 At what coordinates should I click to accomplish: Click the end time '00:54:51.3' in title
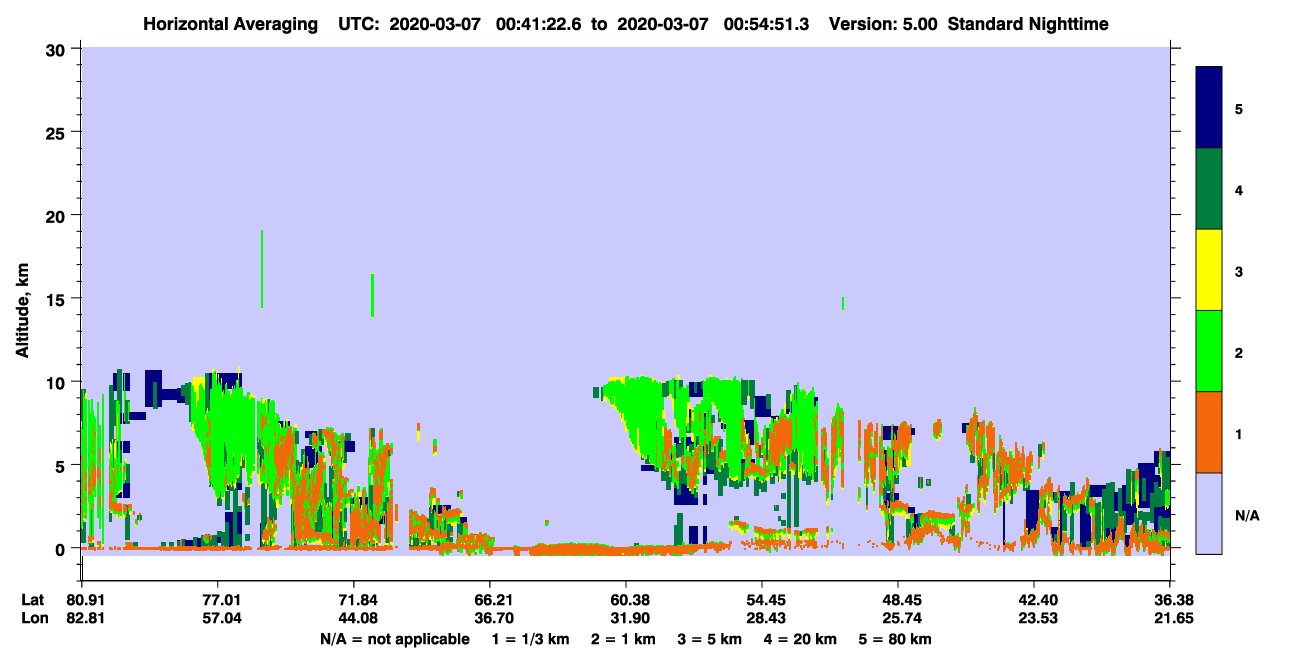pyautogui.click(x=768, y=23)
